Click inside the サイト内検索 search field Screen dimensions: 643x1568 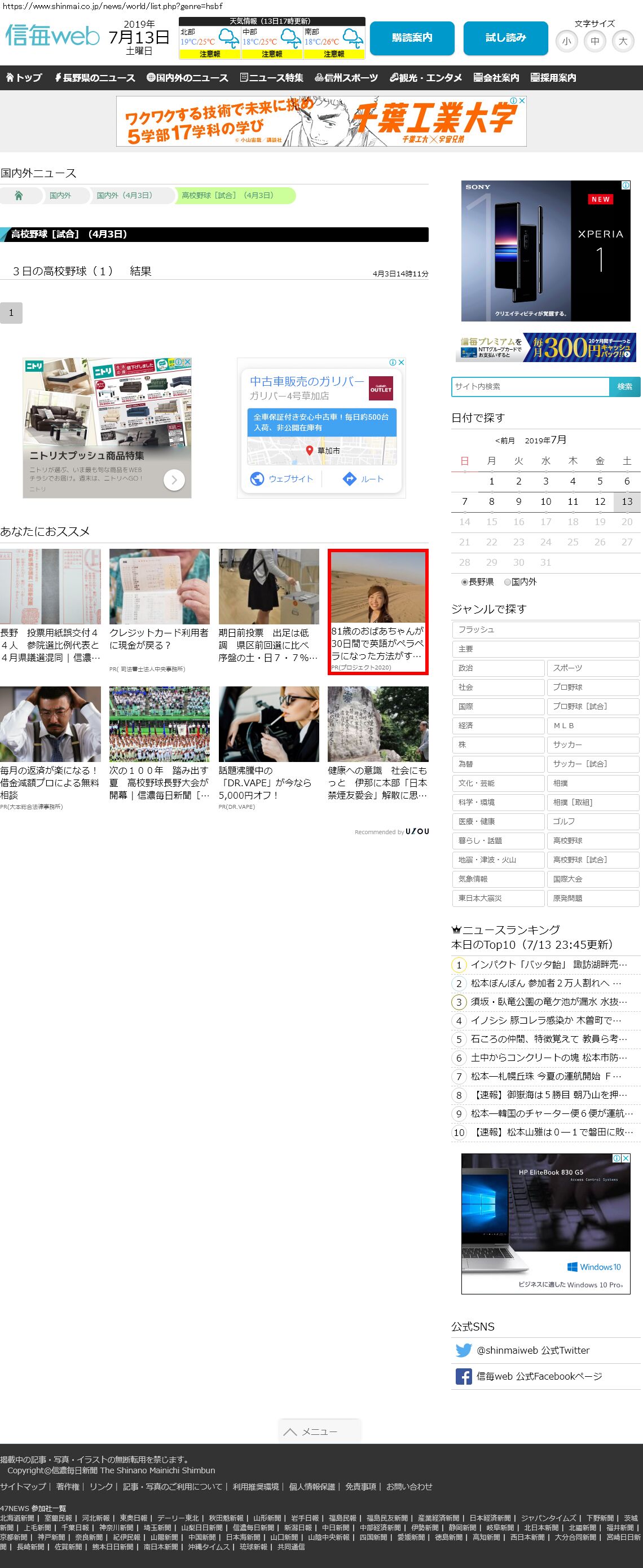(530, 386)
